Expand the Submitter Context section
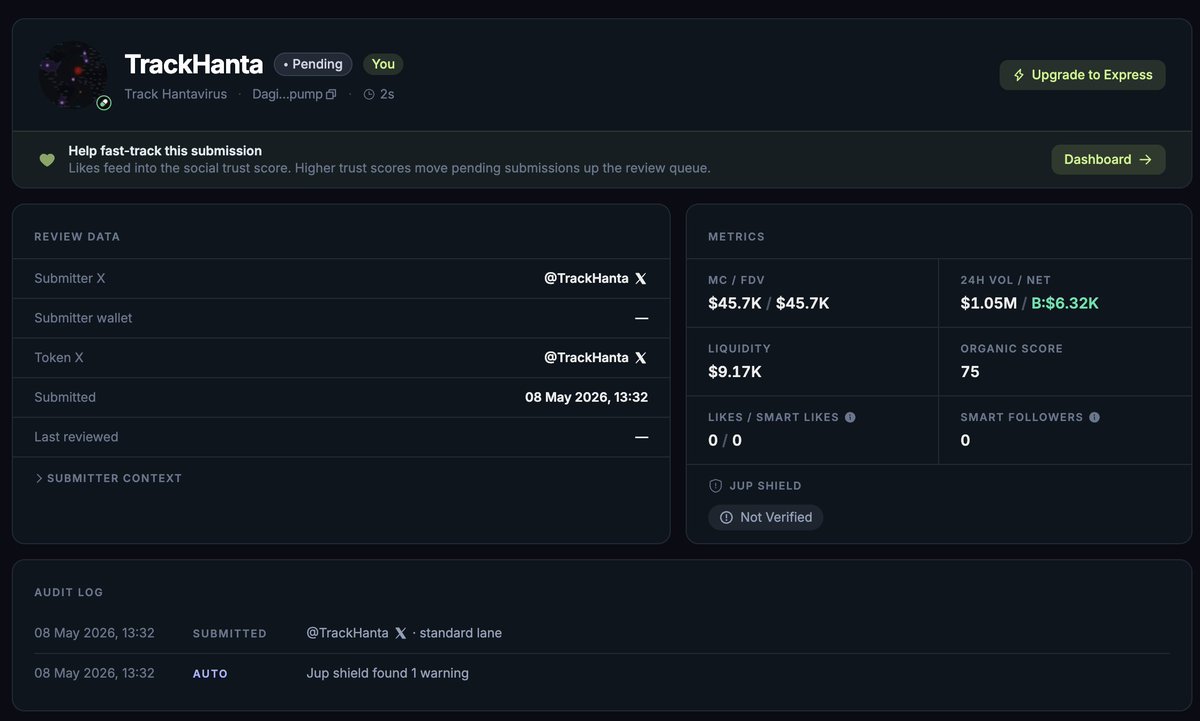This screenshot has height=721, width=1200. coord(108,478)
